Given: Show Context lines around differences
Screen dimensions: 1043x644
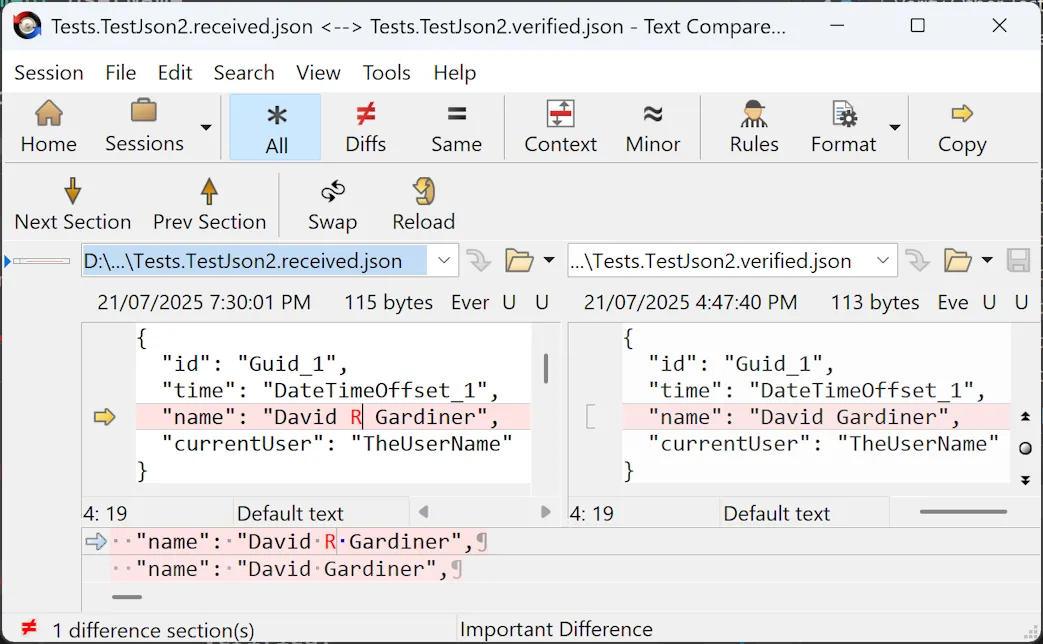Looking at the screenshot, I should (x=560, y=126).
